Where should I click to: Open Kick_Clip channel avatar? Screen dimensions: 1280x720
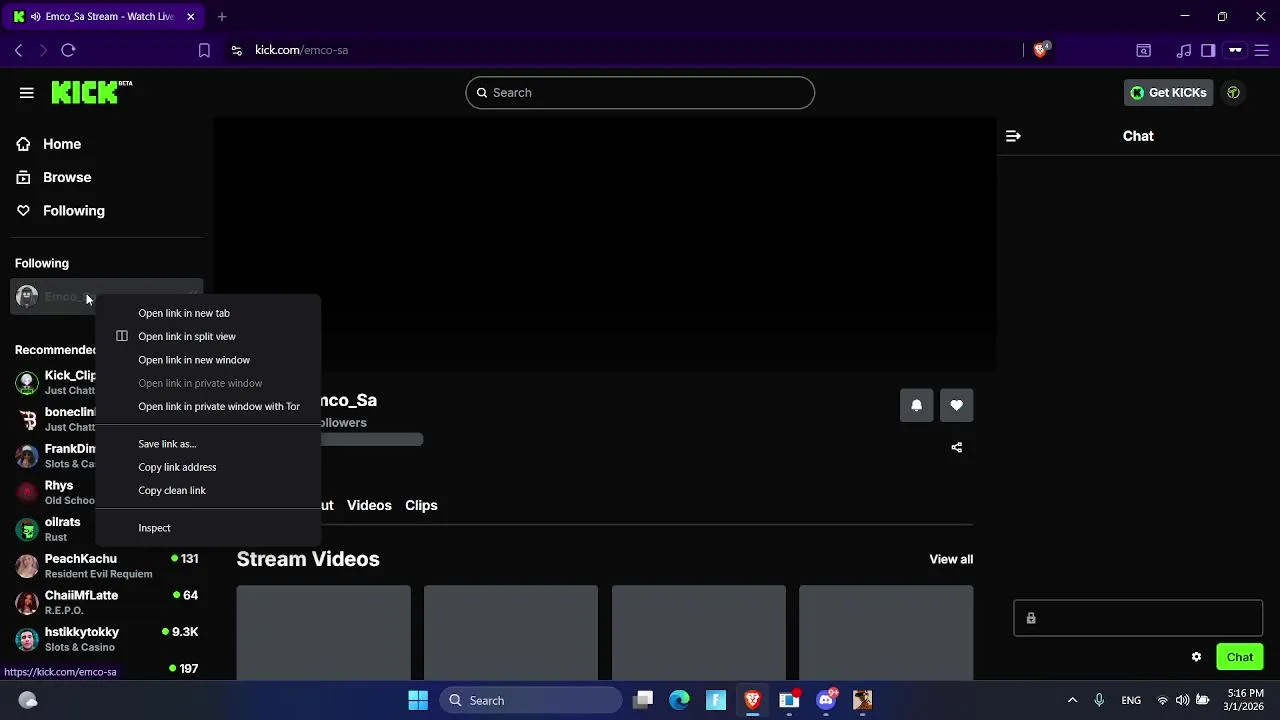(27, 383)
